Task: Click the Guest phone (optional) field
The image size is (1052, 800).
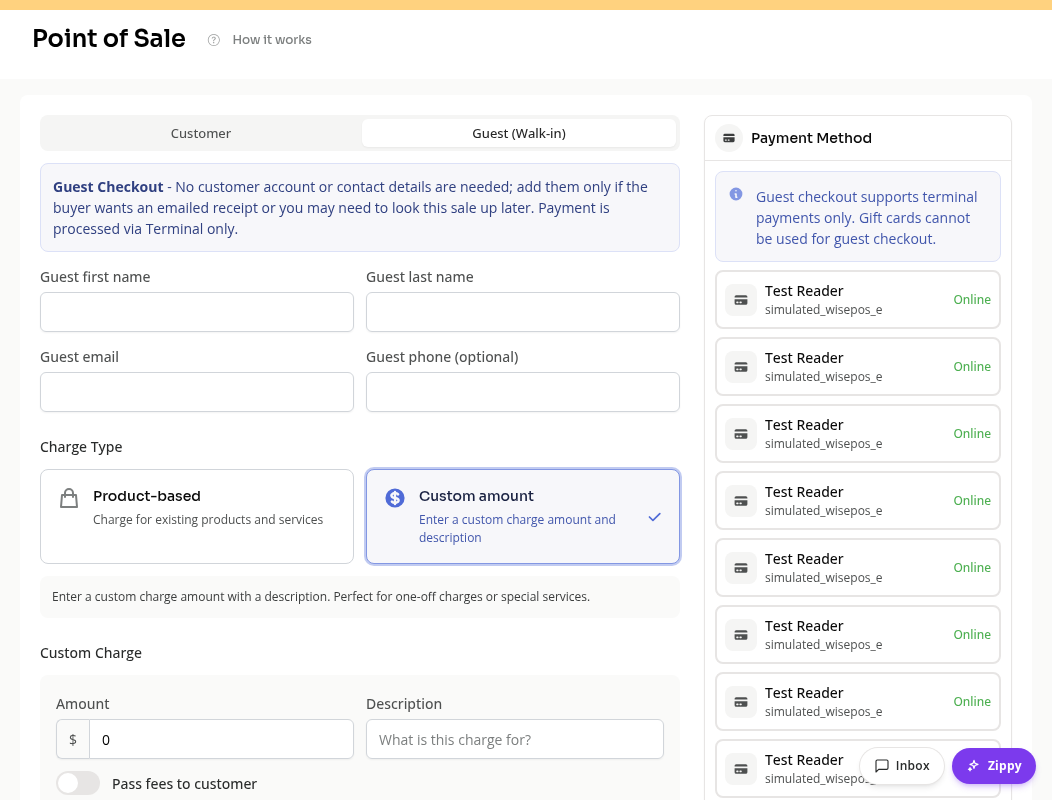Action: coord(523,392)
